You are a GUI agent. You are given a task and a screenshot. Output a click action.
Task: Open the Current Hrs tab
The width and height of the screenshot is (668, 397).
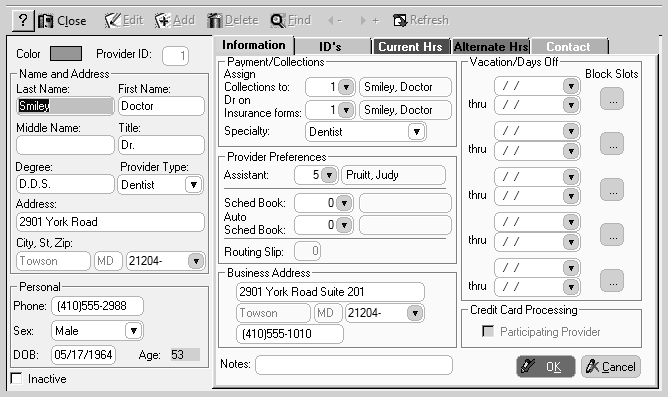411,46
